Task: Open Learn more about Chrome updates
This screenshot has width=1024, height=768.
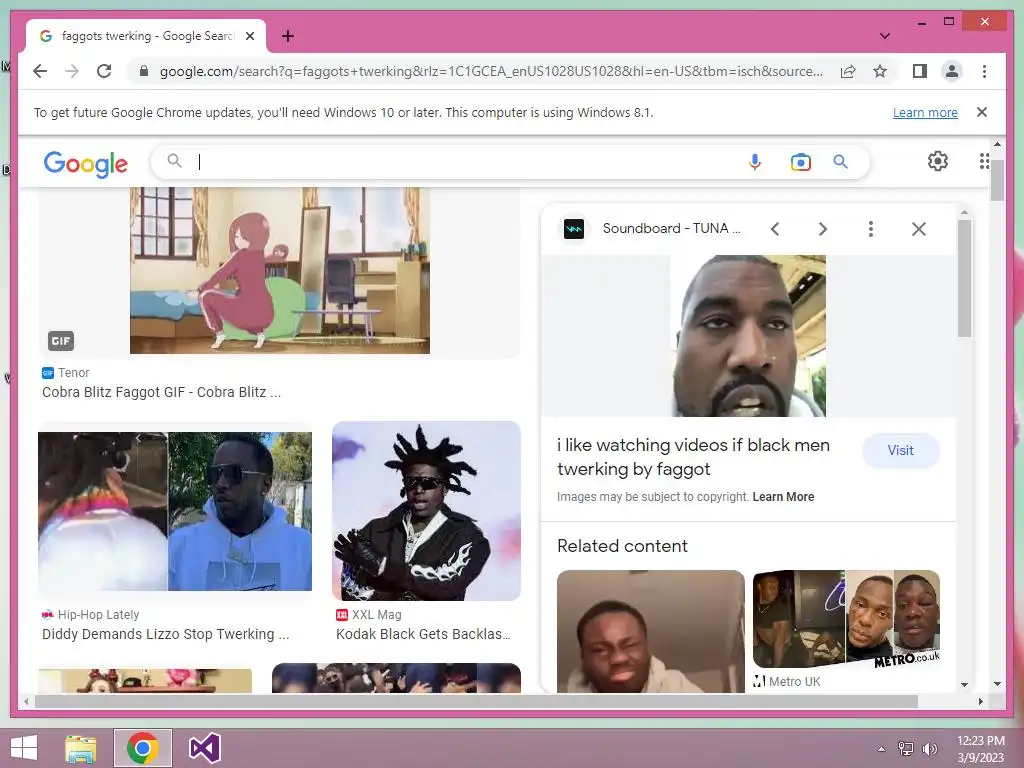Action: tap(925, 112)
